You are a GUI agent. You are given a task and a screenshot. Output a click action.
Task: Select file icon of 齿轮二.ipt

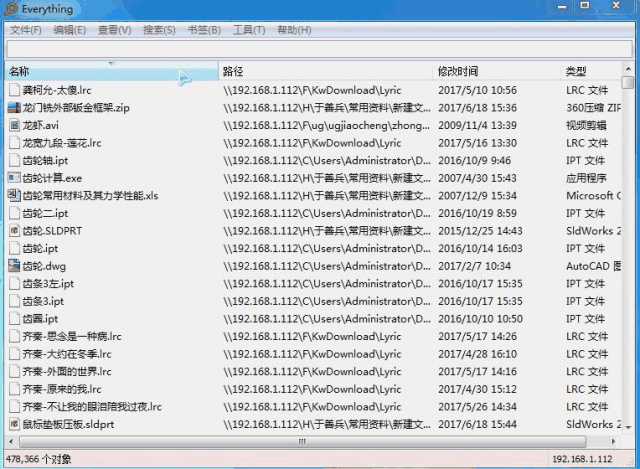[x=14, y=213]
